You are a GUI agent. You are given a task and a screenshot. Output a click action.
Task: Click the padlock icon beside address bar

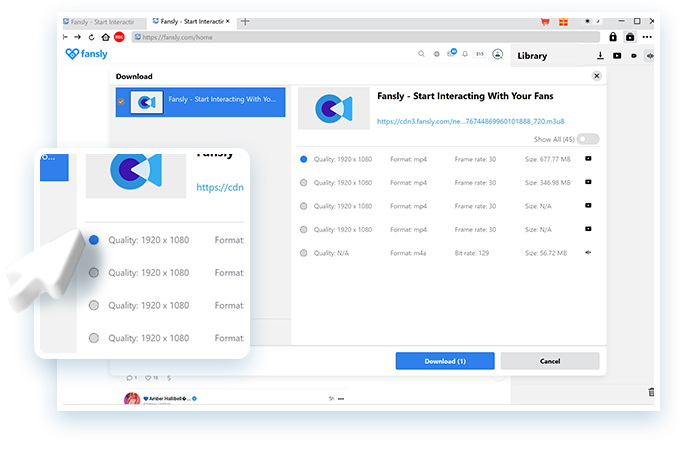(x=613, y=37)
